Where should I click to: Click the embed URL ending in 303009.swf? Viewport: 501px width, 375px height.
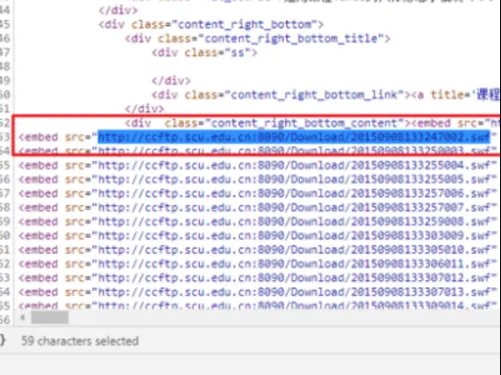pos(295,236)
